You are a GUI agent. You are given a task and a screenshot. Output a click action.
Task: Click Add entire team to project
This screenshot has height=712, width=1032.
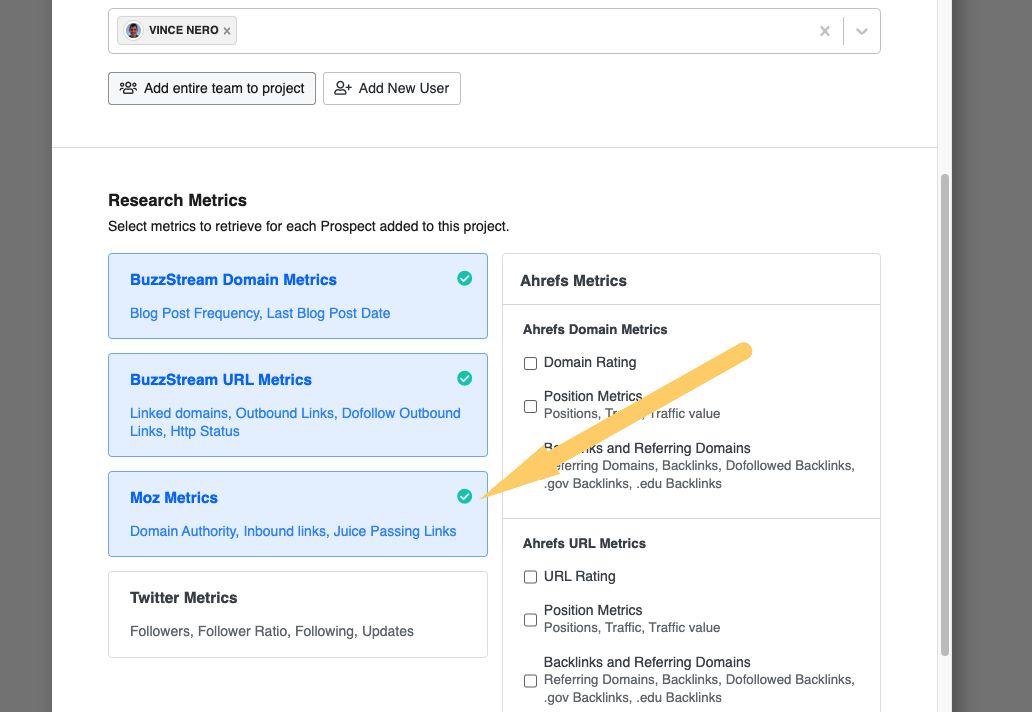(x=212, y=88)
